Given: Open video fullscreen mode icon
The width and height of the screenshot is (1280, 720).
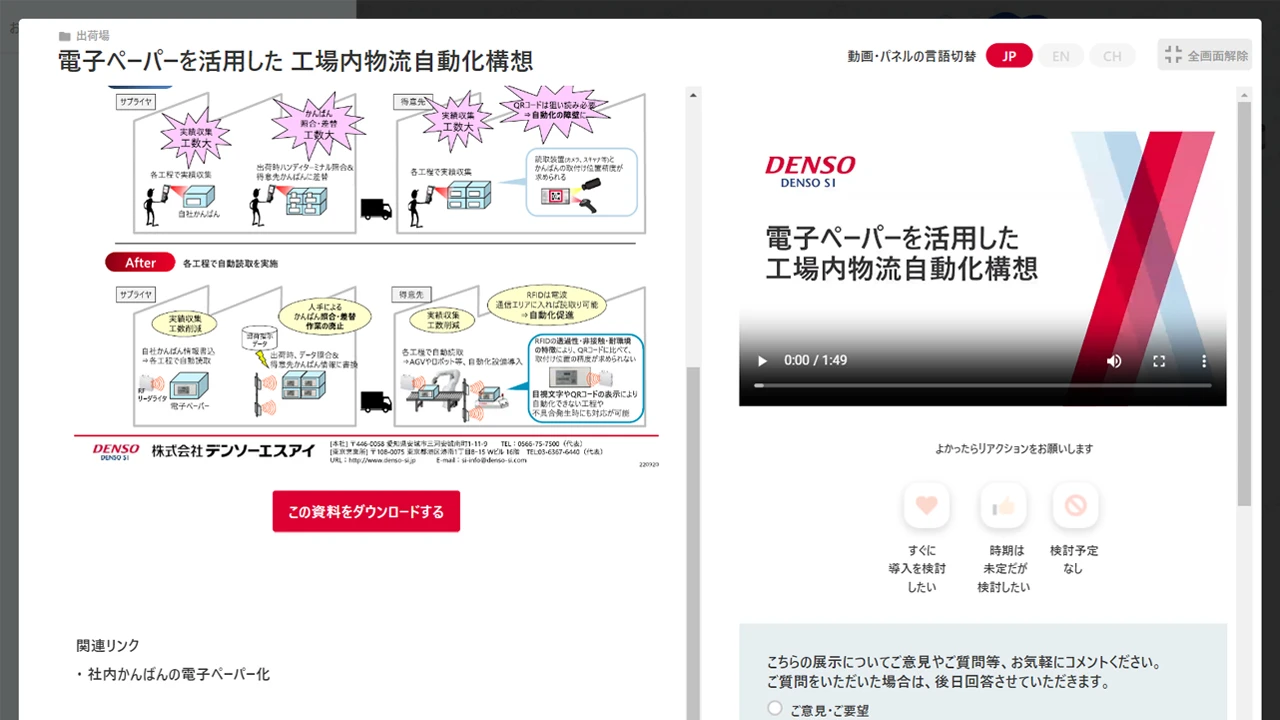Looking at the screenshot, I should click(x=1159, y=361).
